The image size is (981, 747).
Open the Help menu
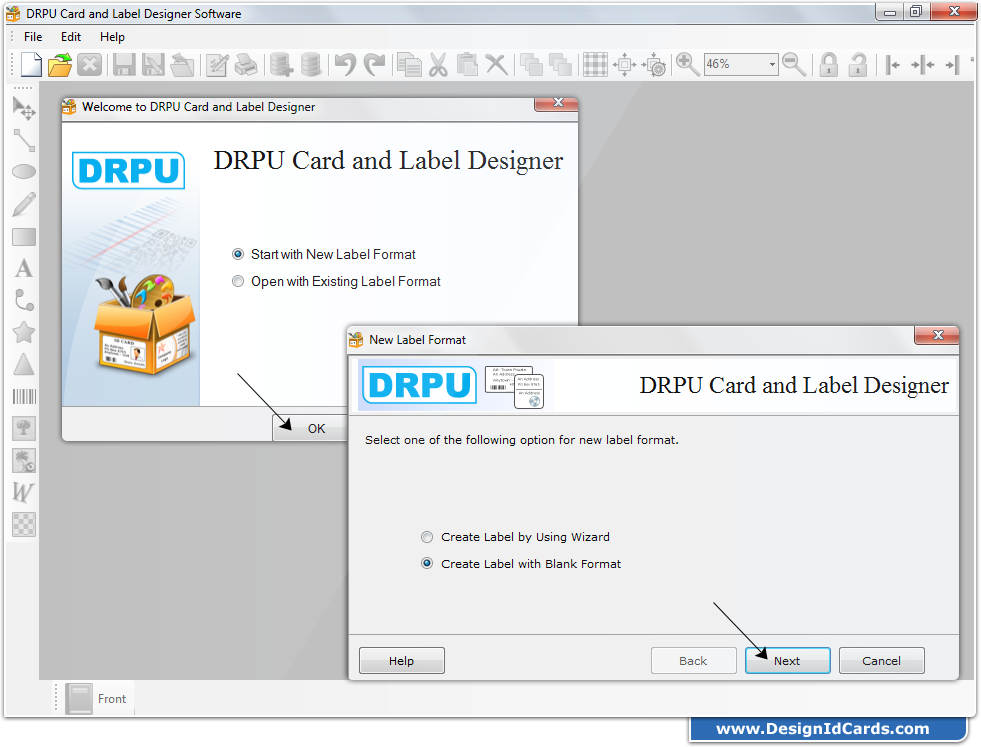pyautogui.click(x=113, y=37)
